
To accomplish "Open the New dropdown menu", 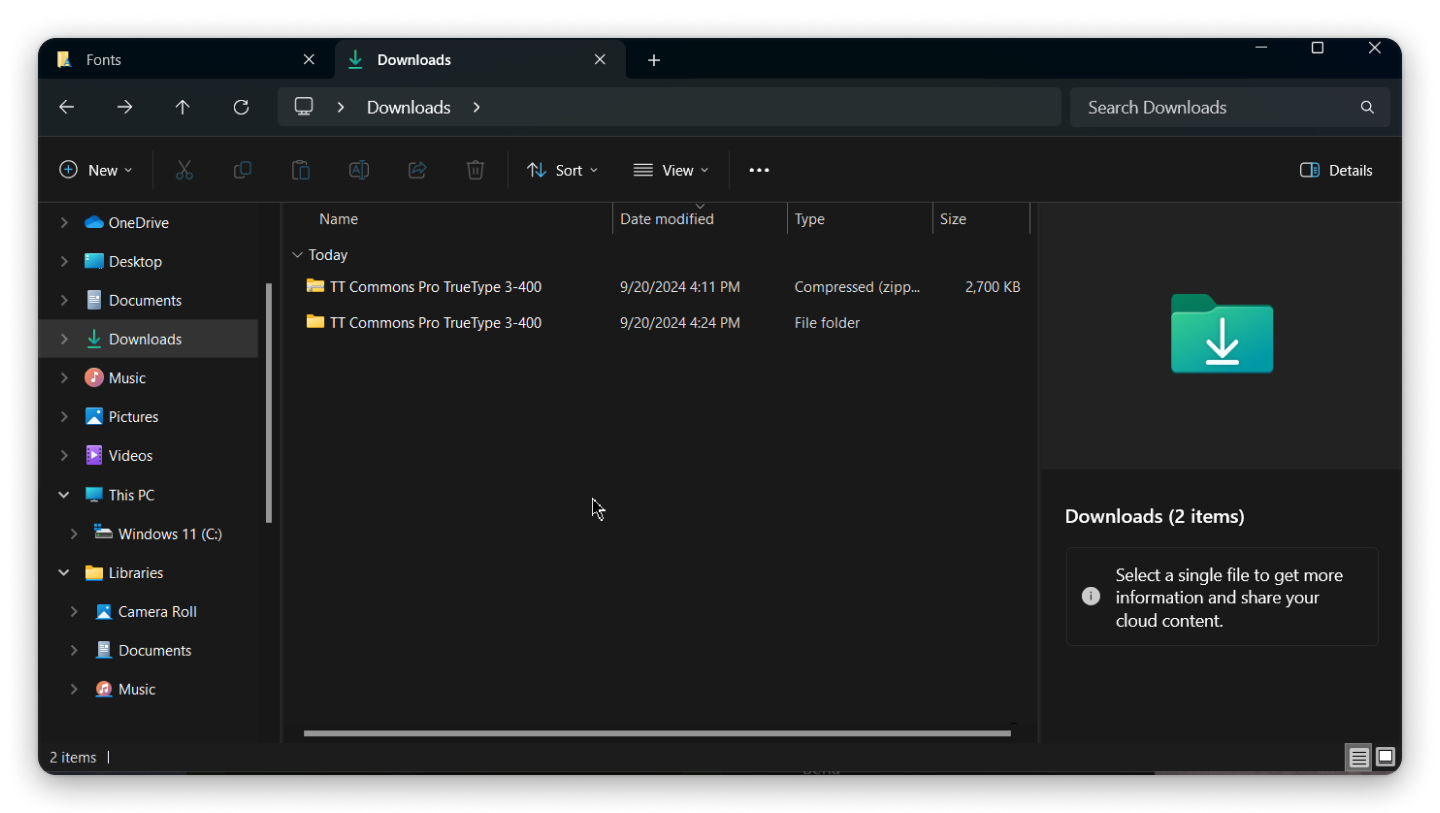I will pos(96,170).
